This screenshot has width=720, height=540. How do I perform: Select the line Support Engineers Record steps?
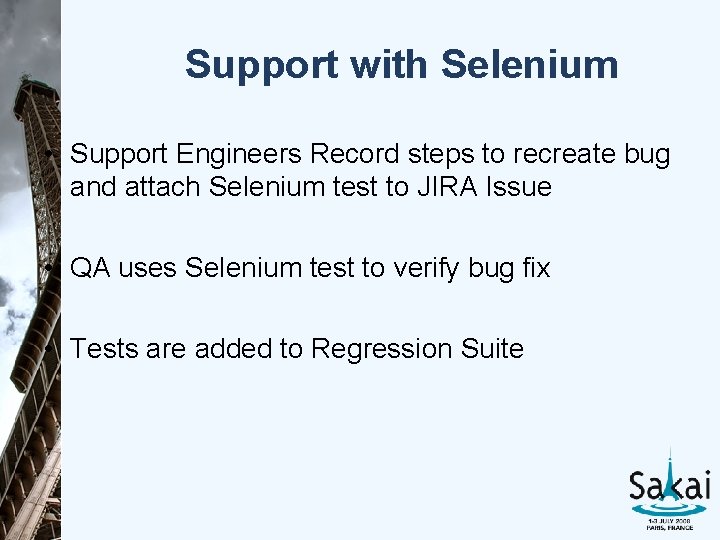pos(370,155)
